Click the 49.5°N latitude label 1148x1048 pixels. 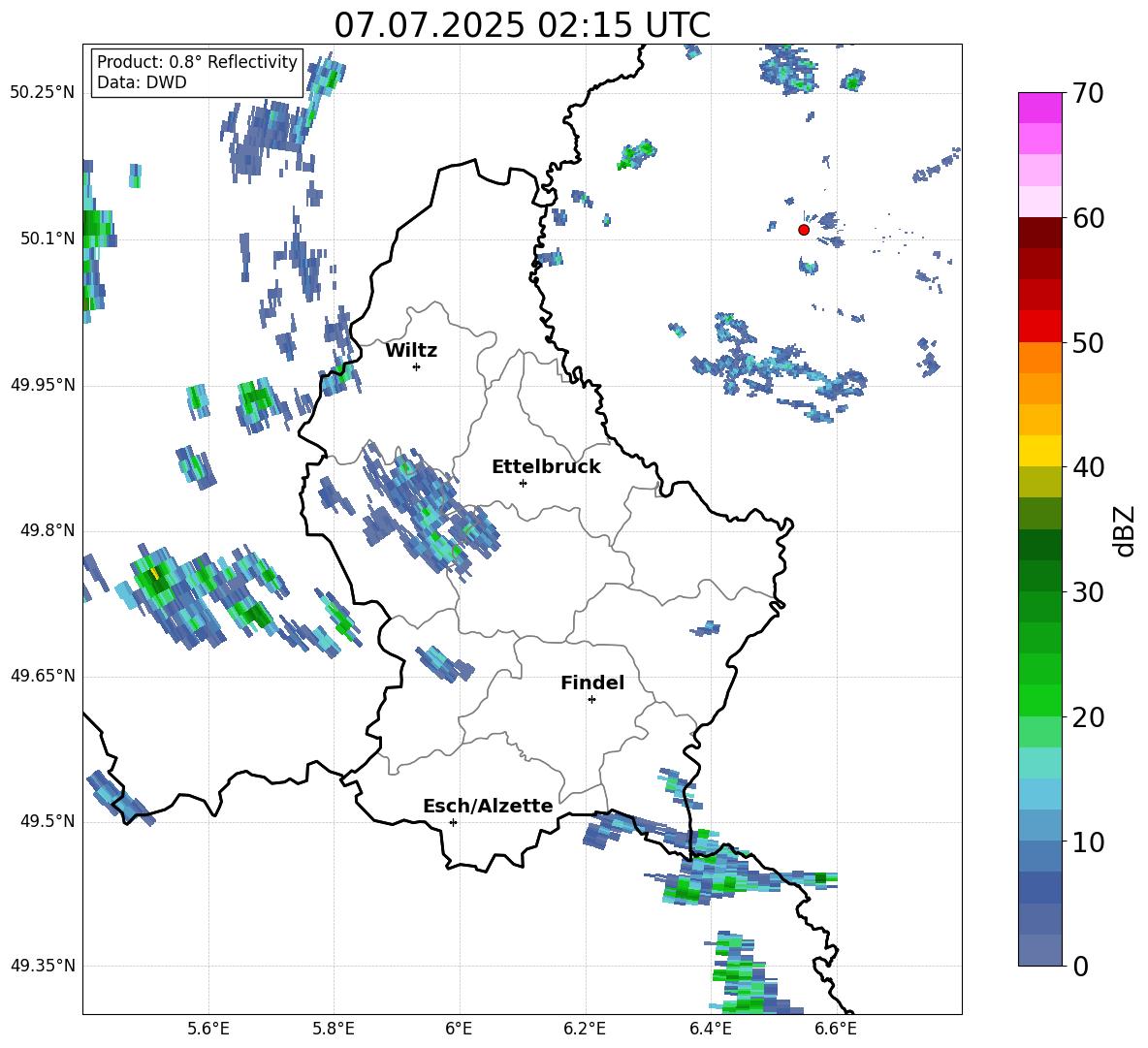pyautogui.click(x=48, y=821)
